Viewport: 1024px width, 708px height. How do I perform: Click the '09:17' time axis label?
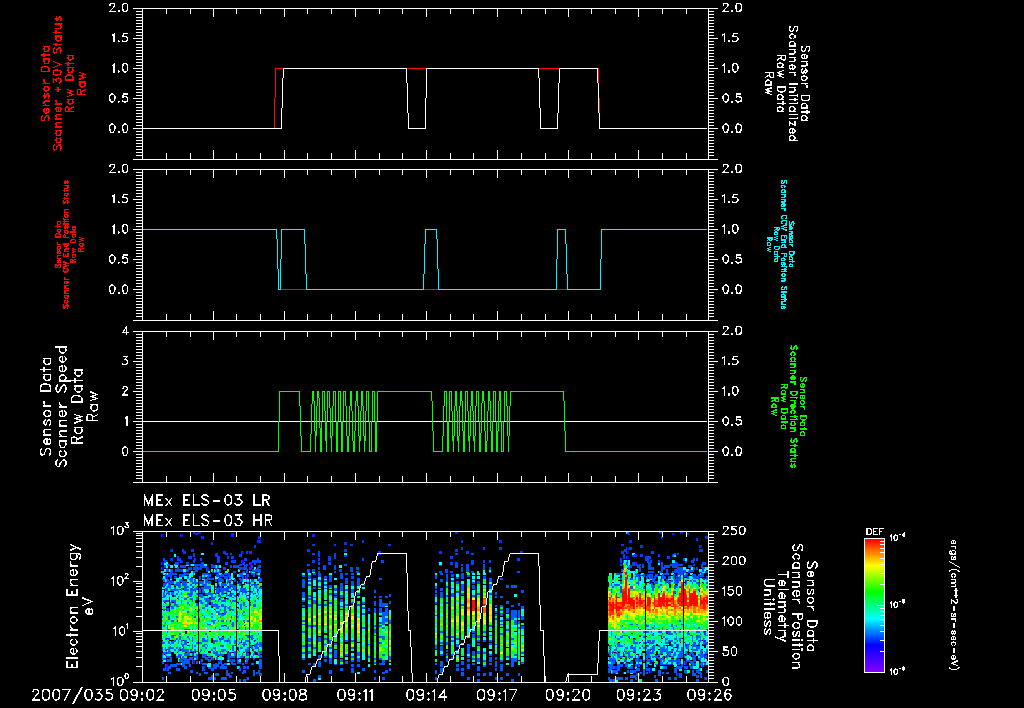click(497, 695)
